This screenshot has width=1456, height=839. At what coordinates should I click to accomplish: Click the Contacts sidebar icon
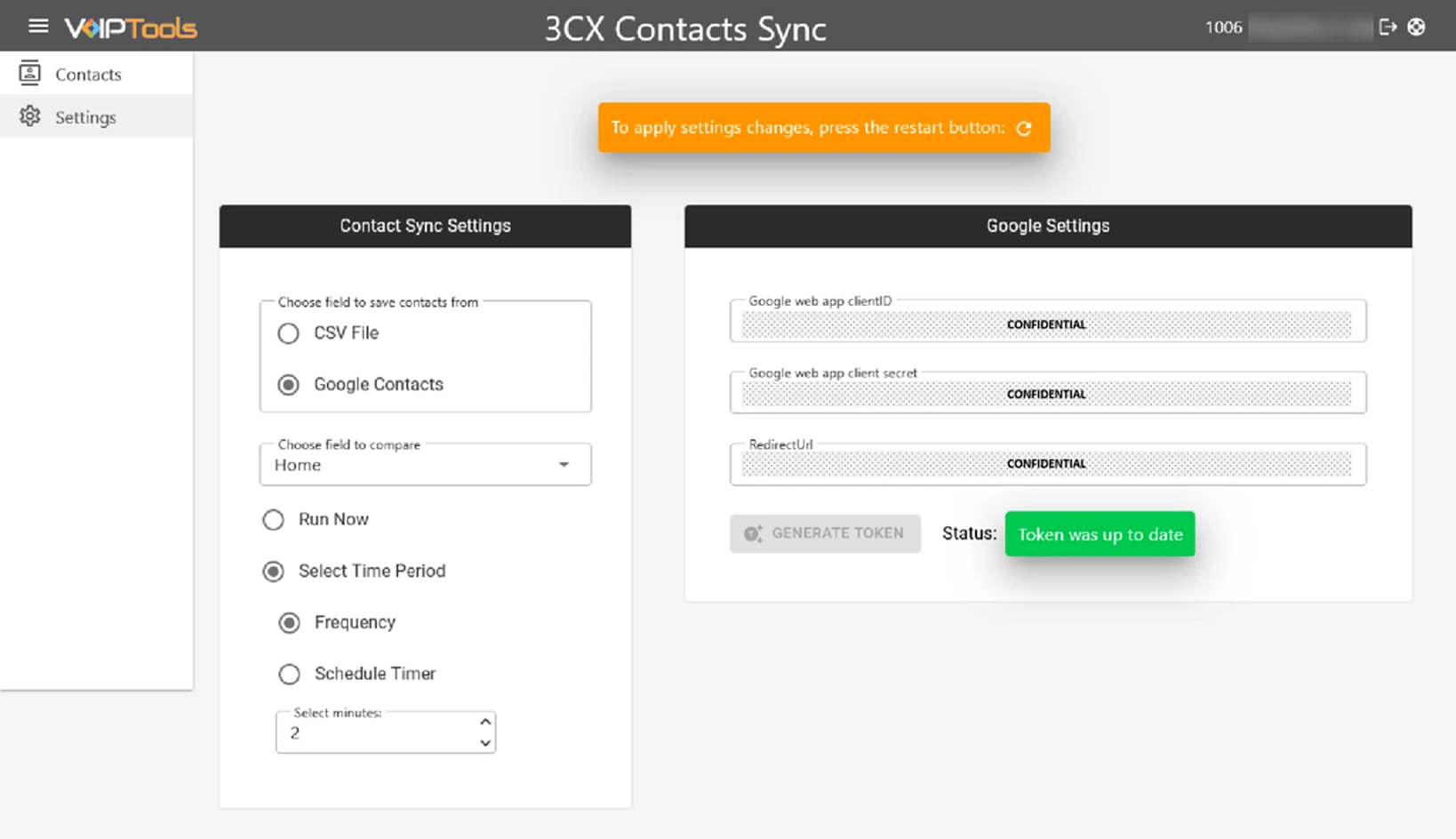point(29,73)
